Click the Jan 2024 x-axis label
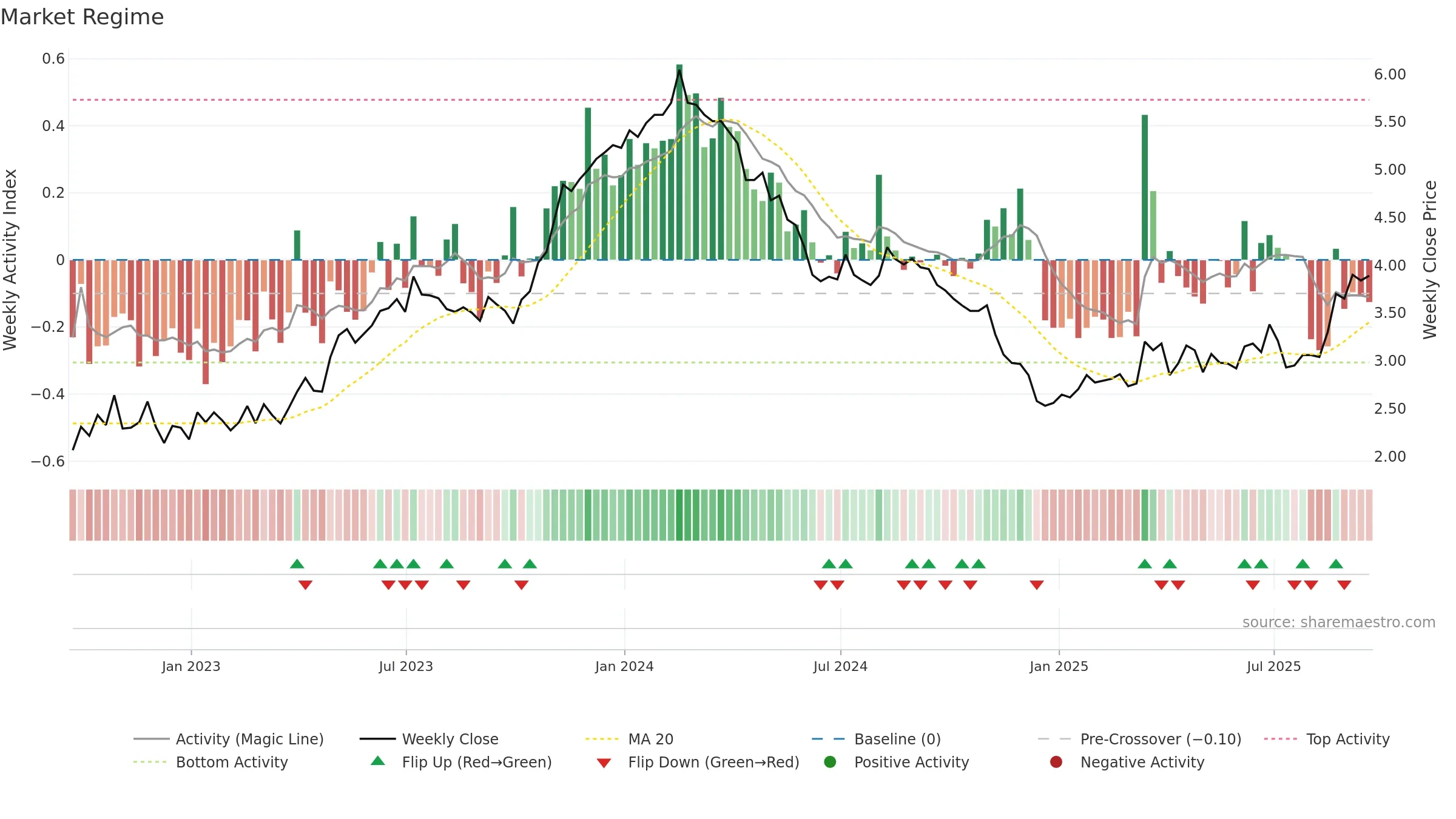 (624, 666)
